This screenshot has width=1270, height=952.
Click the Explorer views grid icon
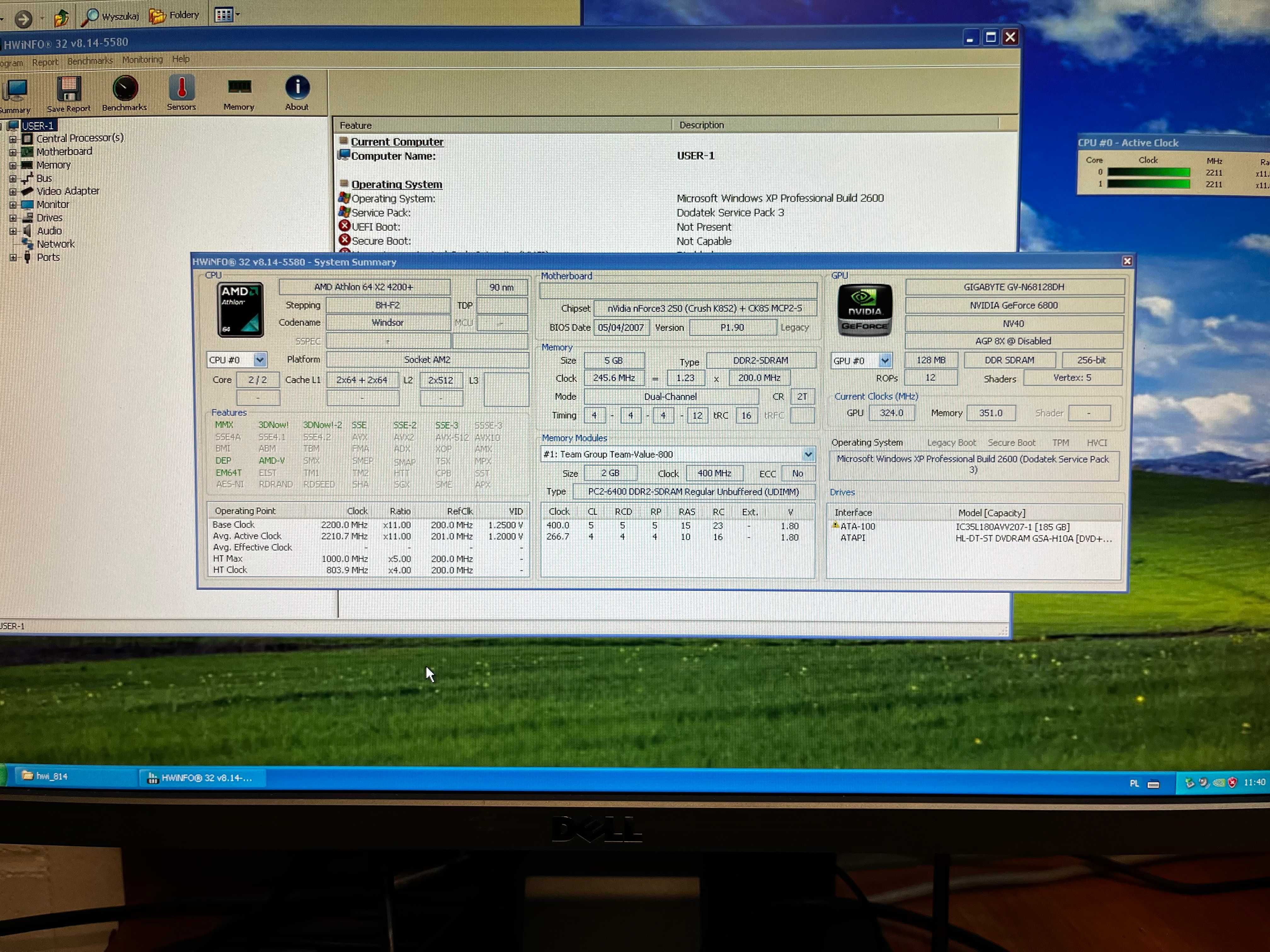[223, 15]
